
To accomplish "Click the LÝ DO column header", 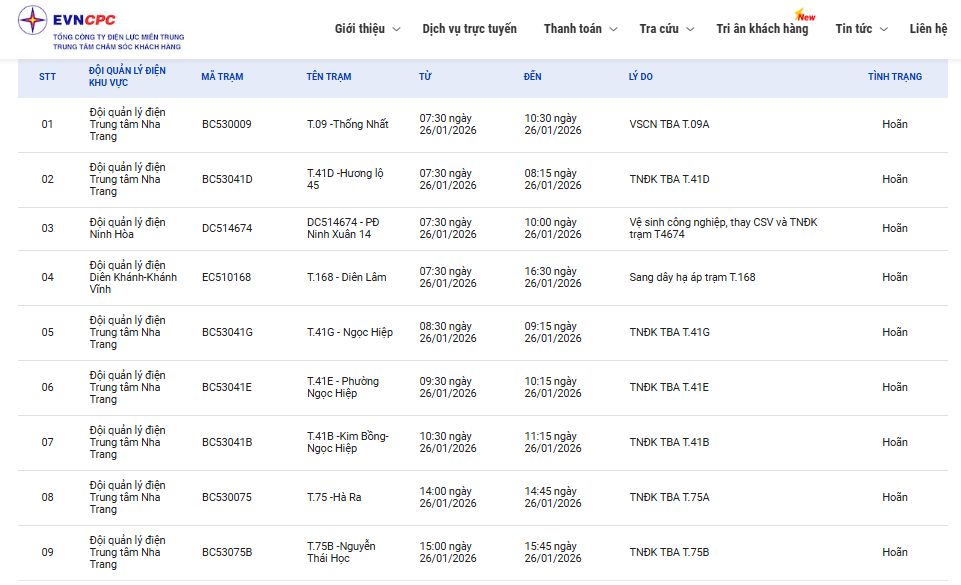I will (x=640, y=77).
